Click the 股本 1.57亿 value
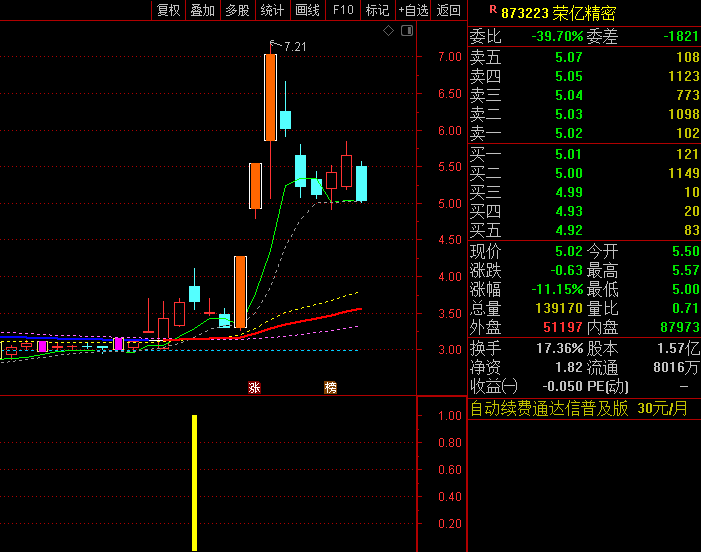 [678, 348]
